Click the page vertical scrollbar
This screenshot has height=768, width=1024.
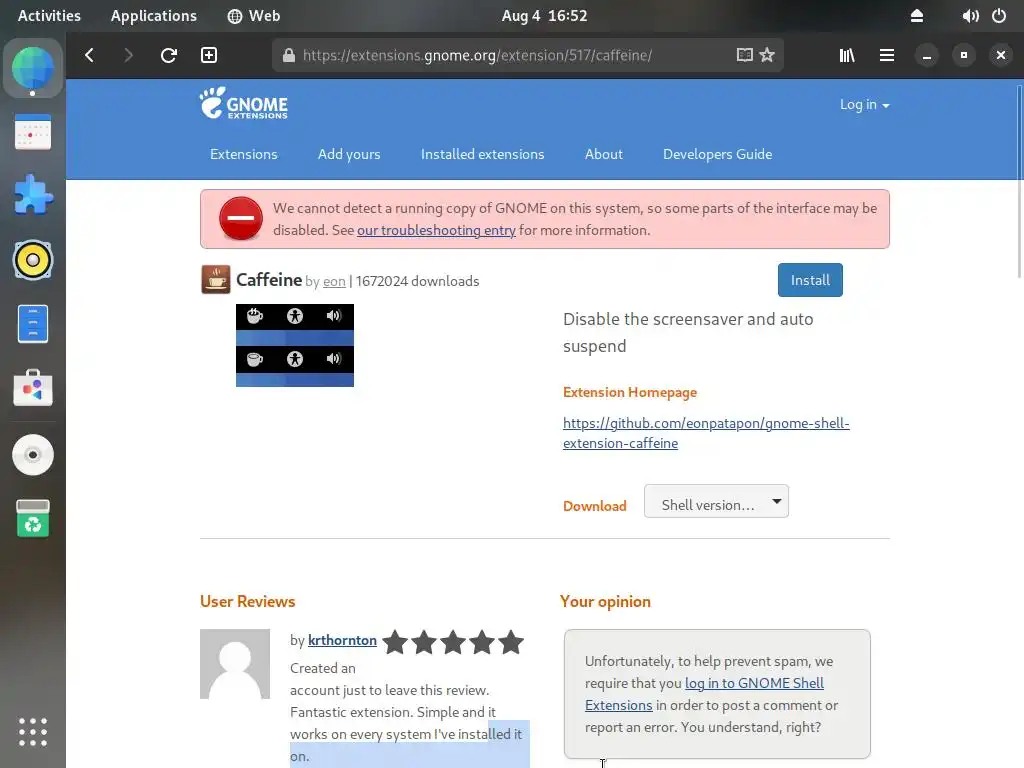[1019, 183]
